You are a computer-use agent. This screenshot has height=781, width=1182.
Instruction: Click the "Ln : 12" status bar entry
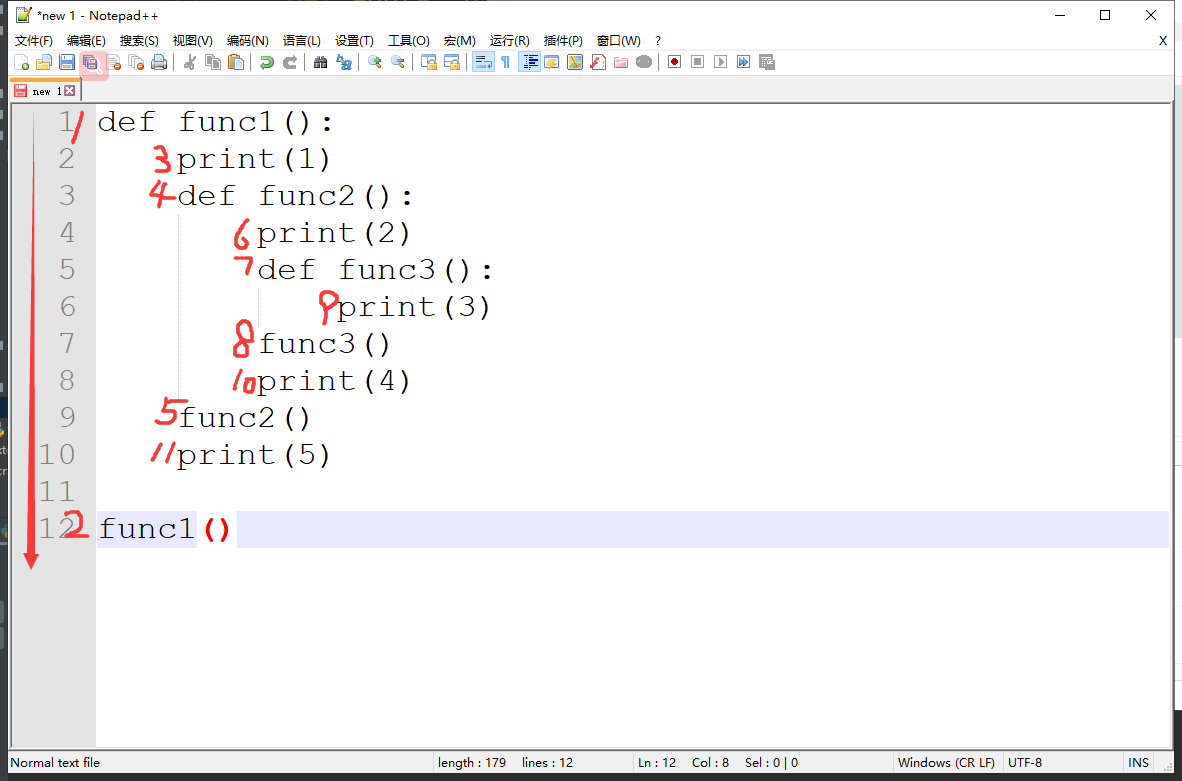coord(657,763)
